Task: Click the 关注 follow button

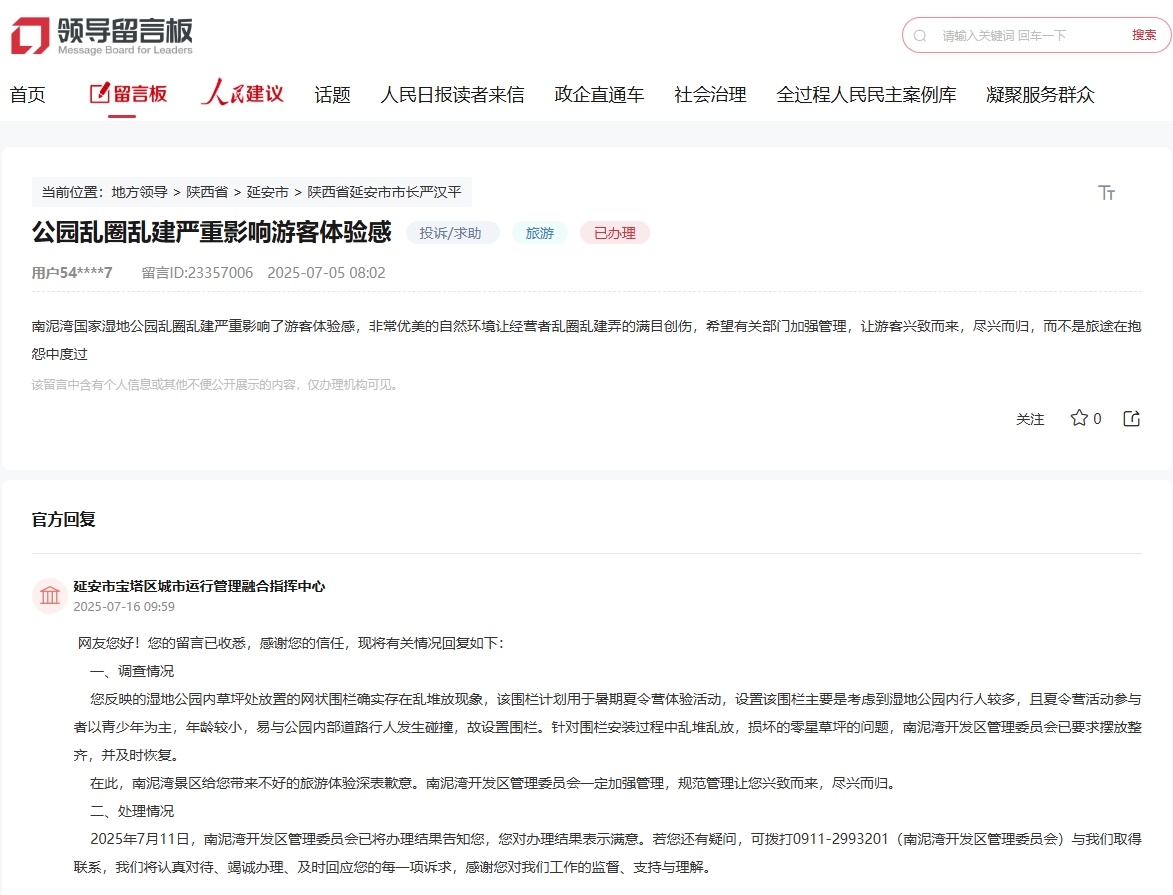Action: click(x=1030, y=419)
